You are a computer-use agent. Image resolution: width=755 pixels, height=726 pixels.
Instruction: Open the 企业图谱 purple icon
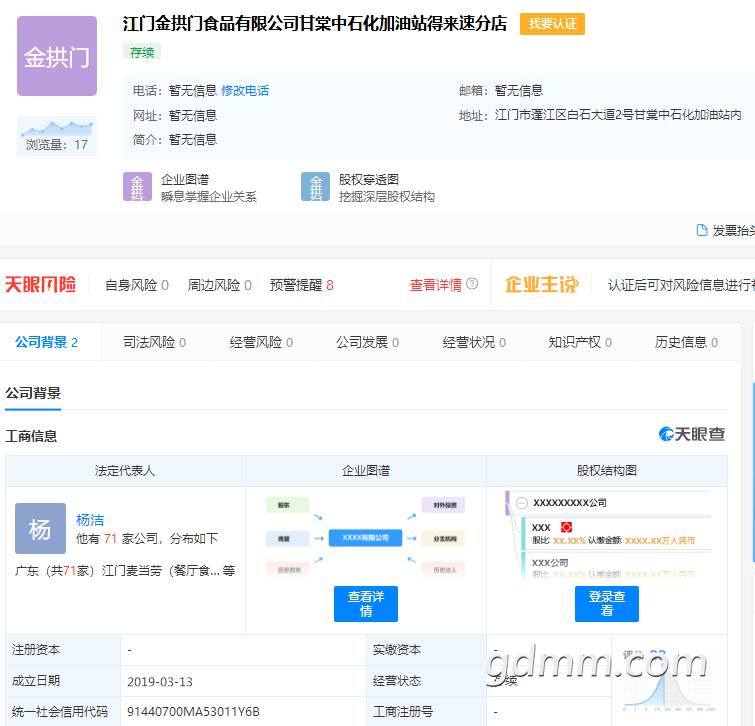[137, 186]
